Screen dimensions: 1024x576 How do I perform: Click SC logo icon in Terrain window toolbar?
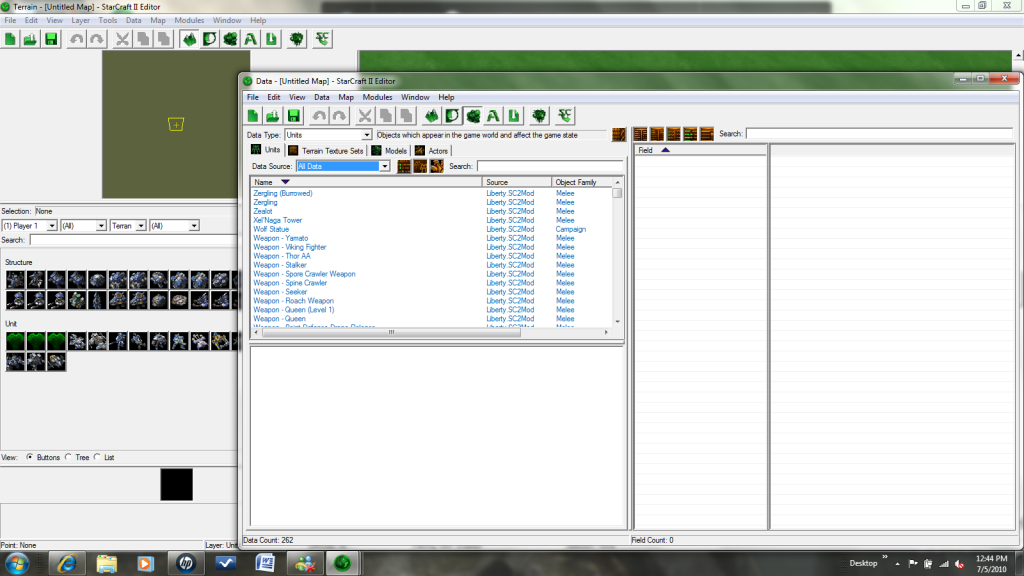(x=322, y=39)
